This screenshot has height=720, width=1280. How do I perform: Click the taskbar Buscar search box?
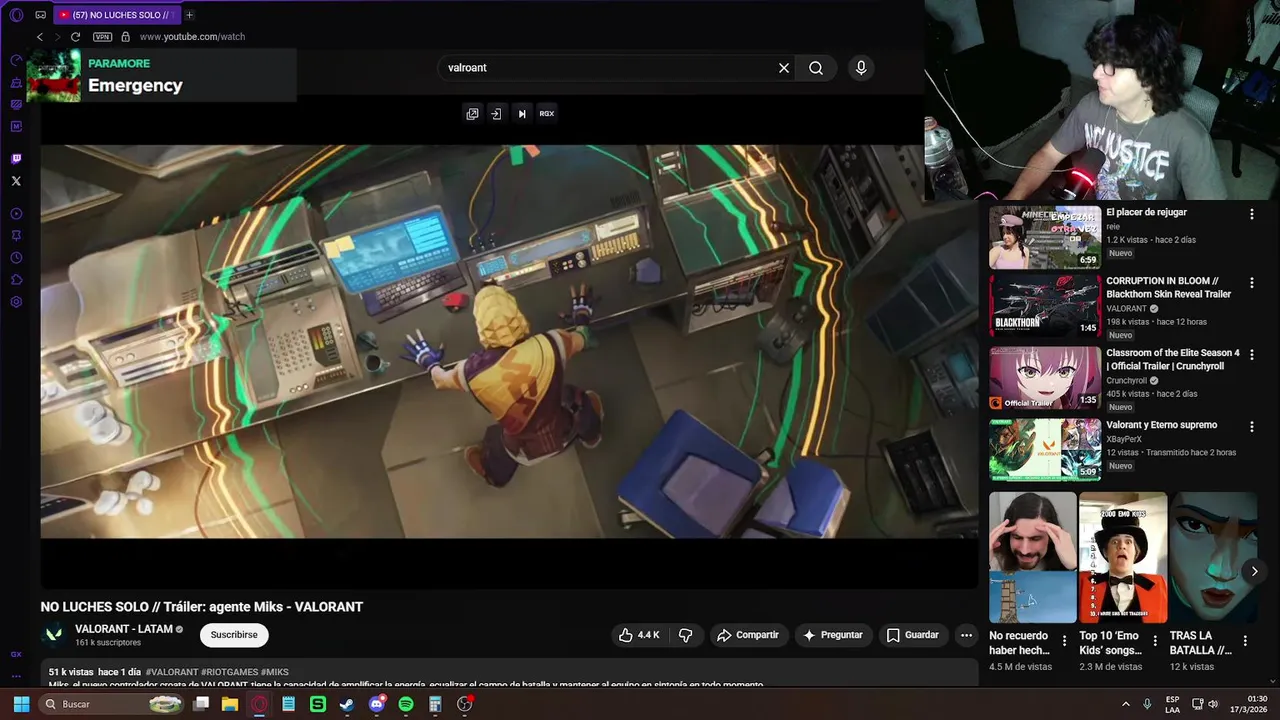(x=113, y=704)
